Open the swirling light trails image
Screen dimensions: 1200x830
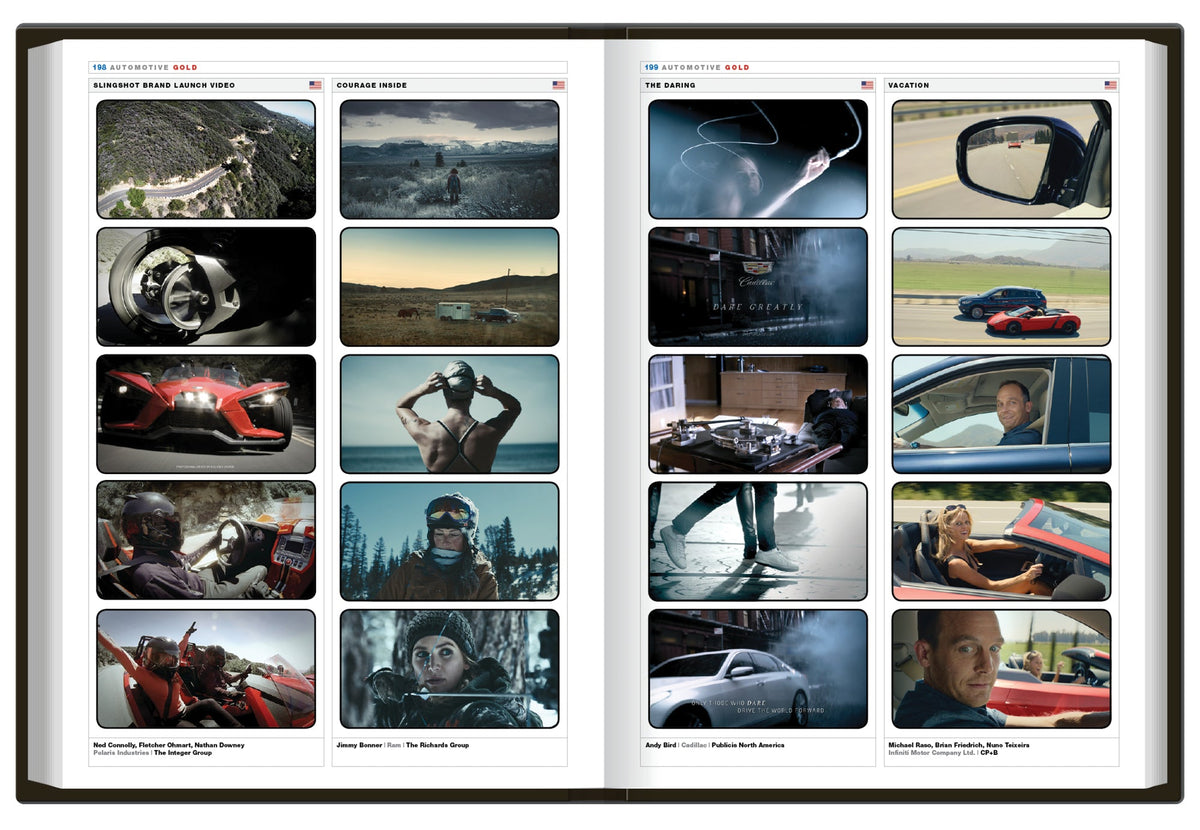tap(758, 159)
